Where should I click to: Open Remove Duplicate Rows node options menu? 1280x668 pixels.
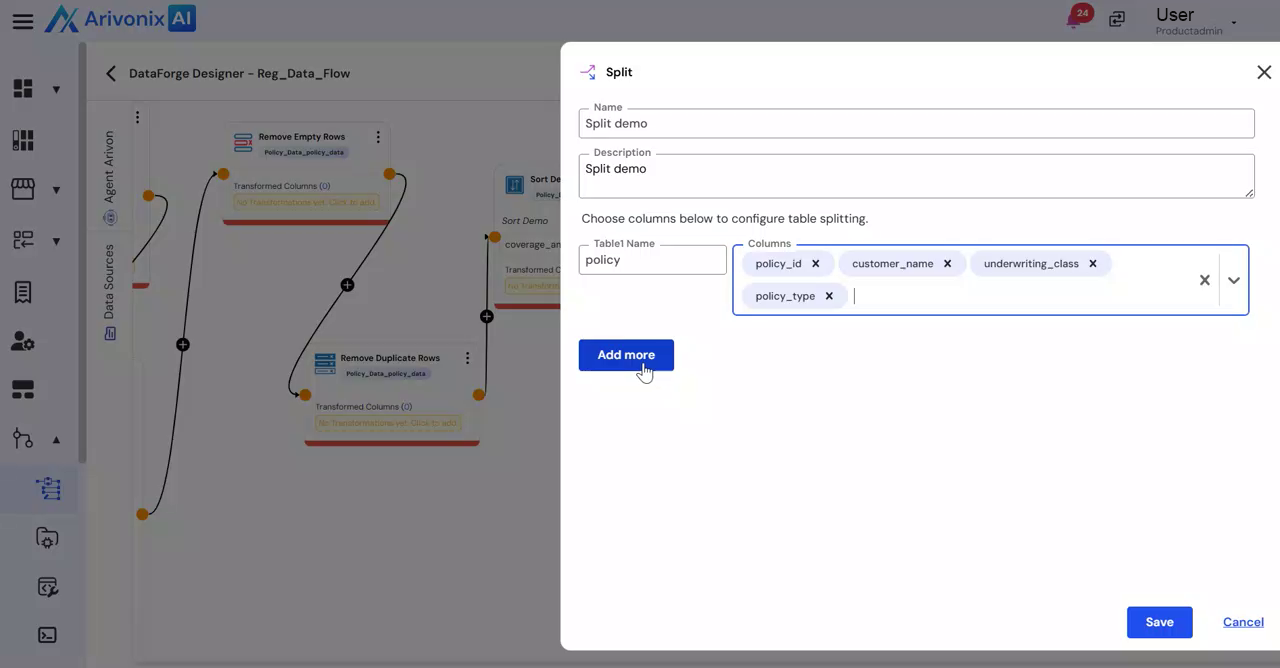[x=467, y=358]
